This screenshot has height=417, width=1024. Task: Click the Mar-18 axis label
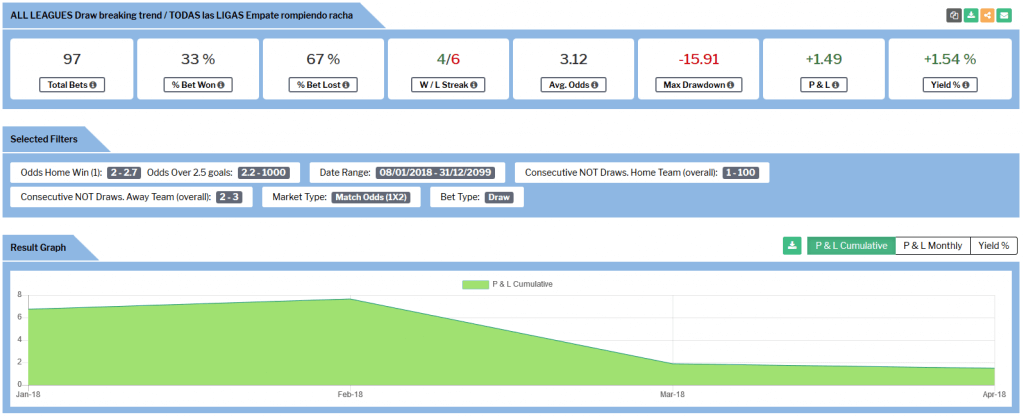[x=673, y=395]
